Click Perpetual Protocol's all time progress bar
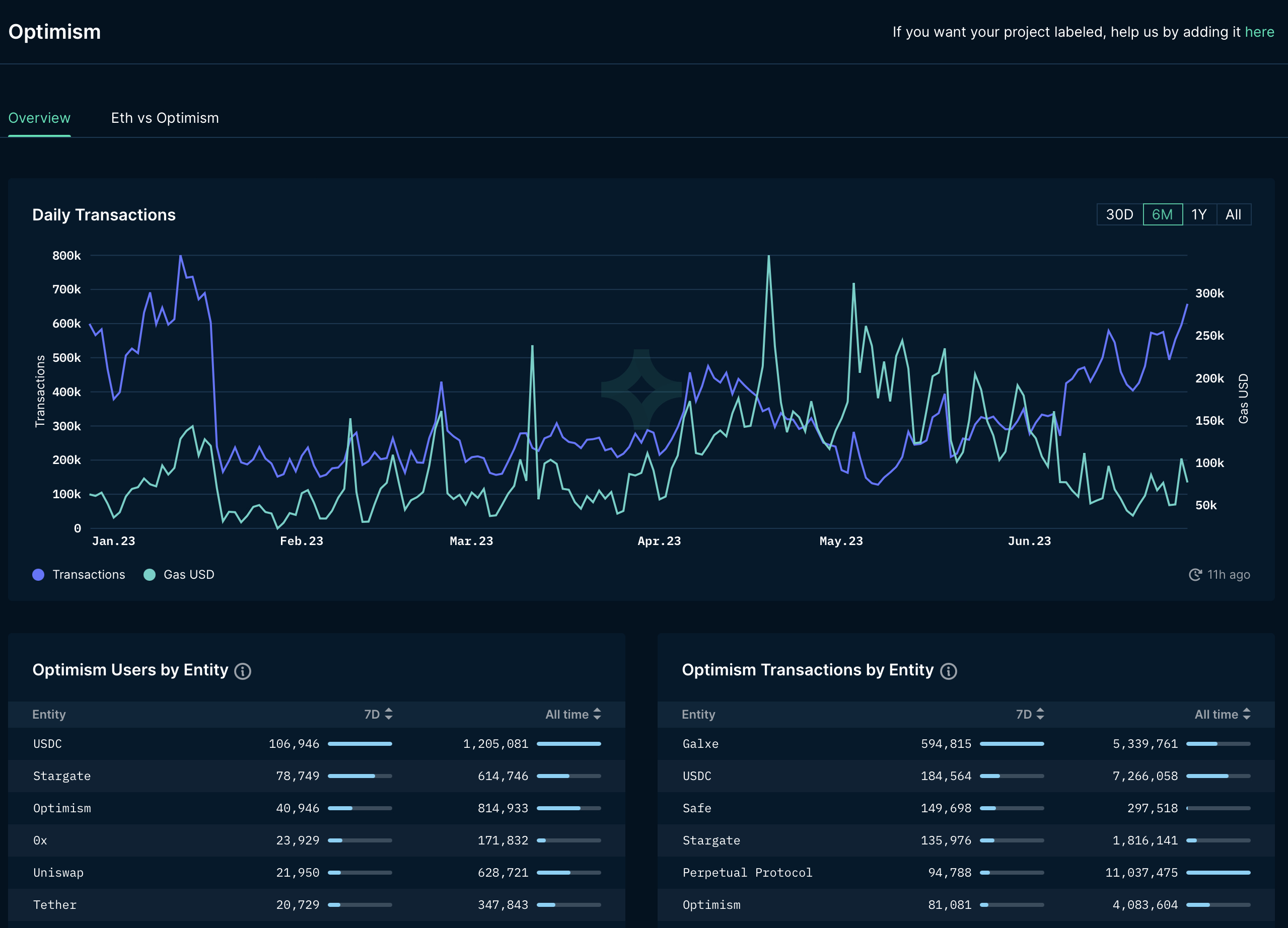1288x928 pixels. point(1219,872)
